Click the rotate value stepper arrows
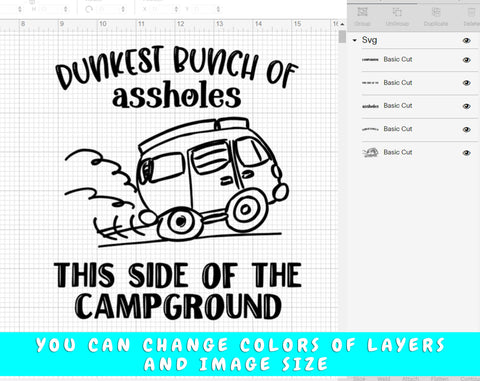 pos(123,9)
